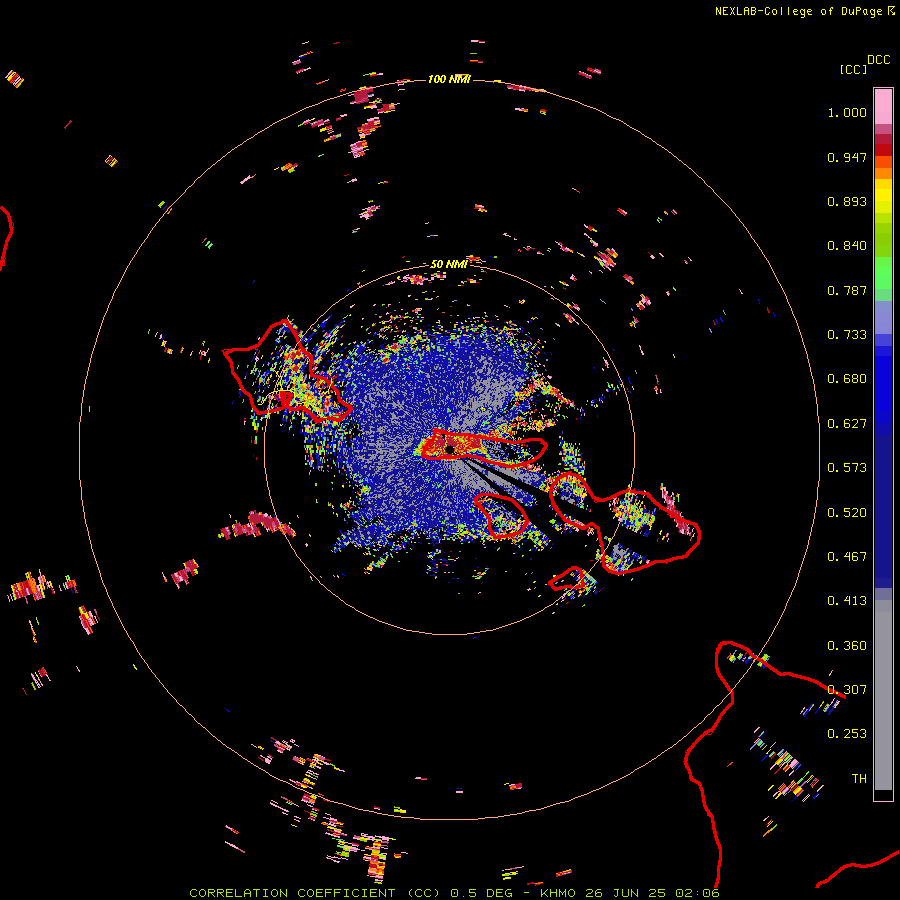Screen dimensions: 900x900
Task: Select the 0.360 legend value
Action: [847, 646]
